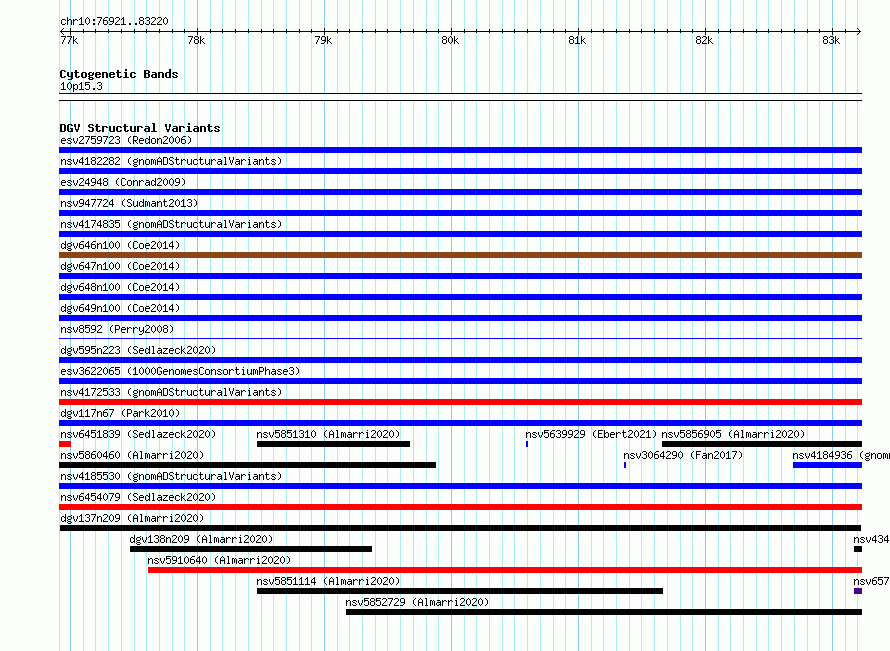Click the nsv947724 (Sudmant2013) label
This screenshot has height=651, width=890.
click(x=129, y=203)
